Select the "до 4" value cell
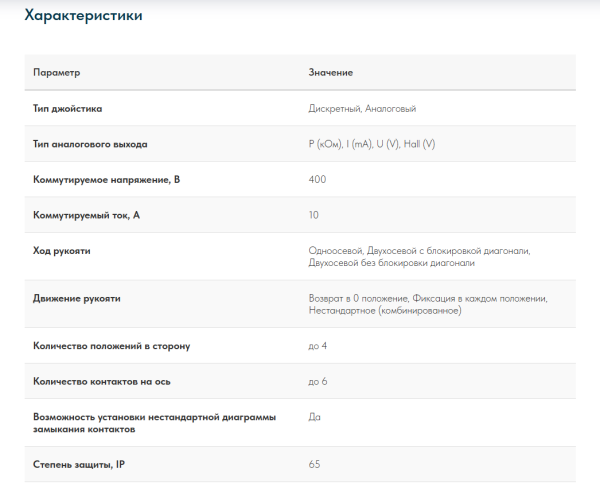This screenshot has width=600, height=485. click(x=318, y=346)
